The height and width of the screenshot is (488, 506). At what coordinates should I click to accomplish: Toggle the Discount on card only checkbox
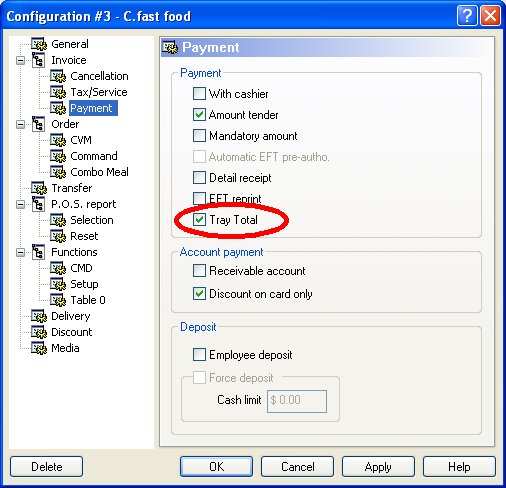coord(199,294)
